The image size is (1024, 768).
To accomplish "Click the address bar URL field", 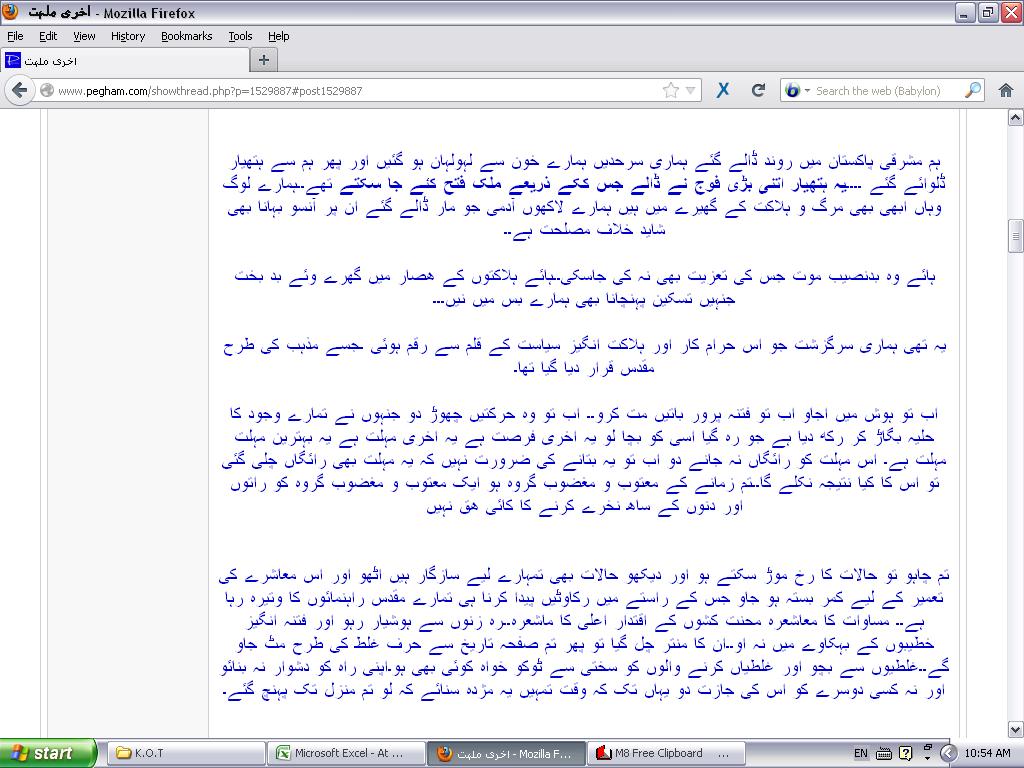I will 350,90.
